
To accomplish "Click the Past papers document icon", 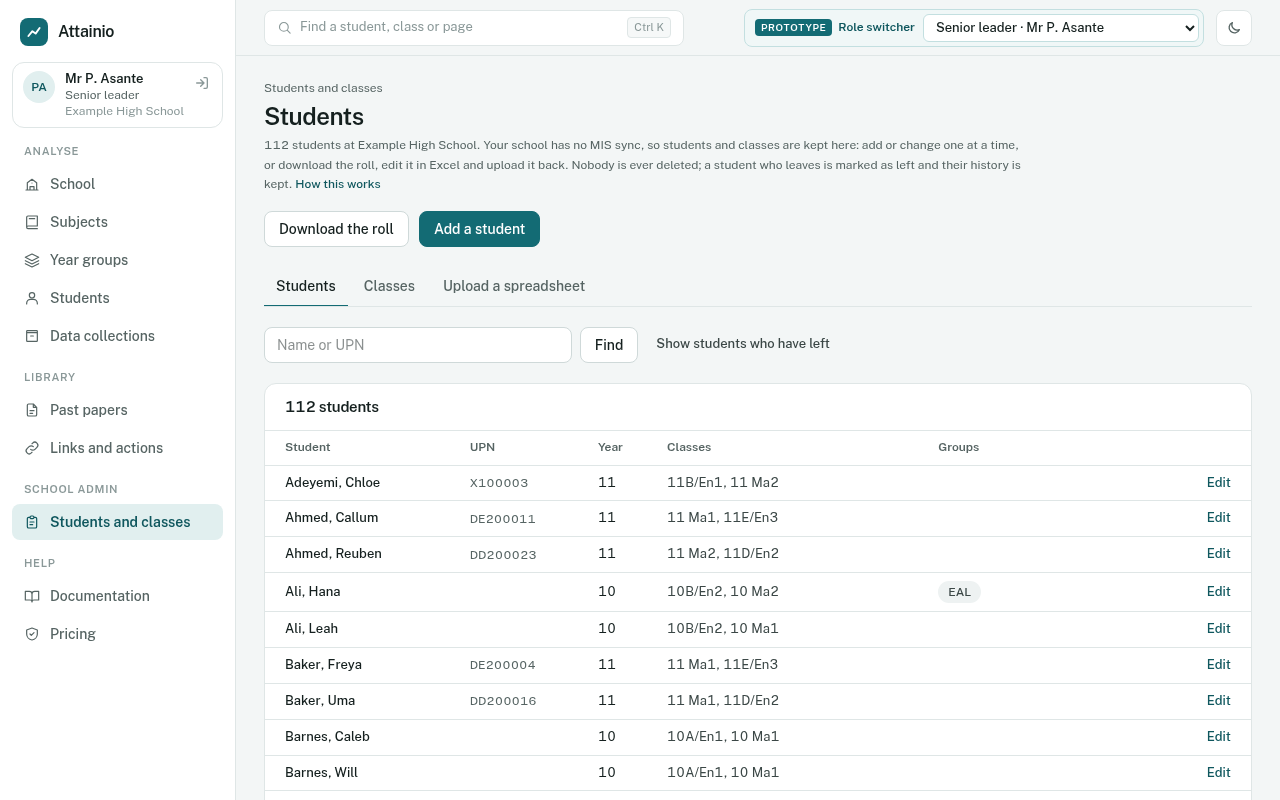I will (32, 410).
